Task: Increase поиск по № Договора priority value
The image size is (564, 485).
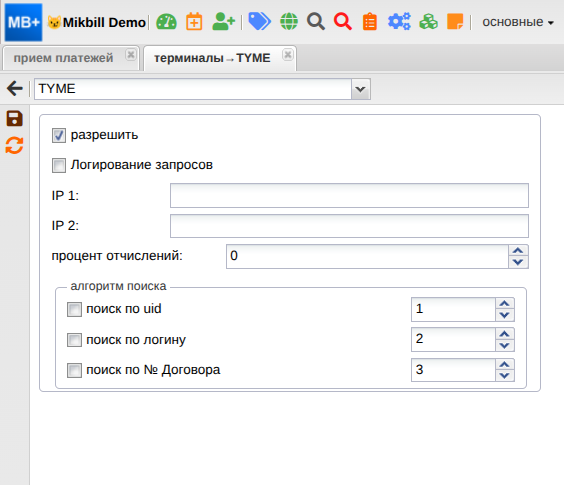Action: [x=504, y=364]
